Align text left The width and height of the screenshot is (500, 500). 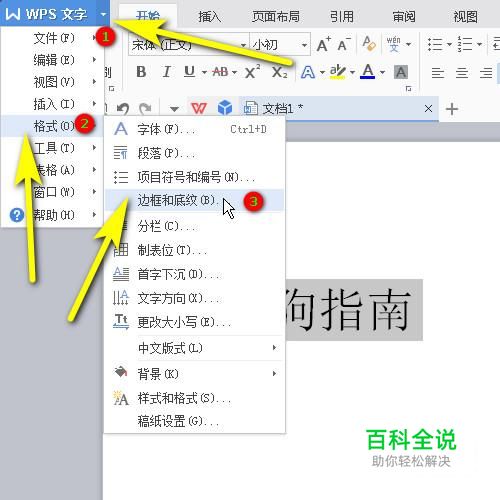pos(438,72)
